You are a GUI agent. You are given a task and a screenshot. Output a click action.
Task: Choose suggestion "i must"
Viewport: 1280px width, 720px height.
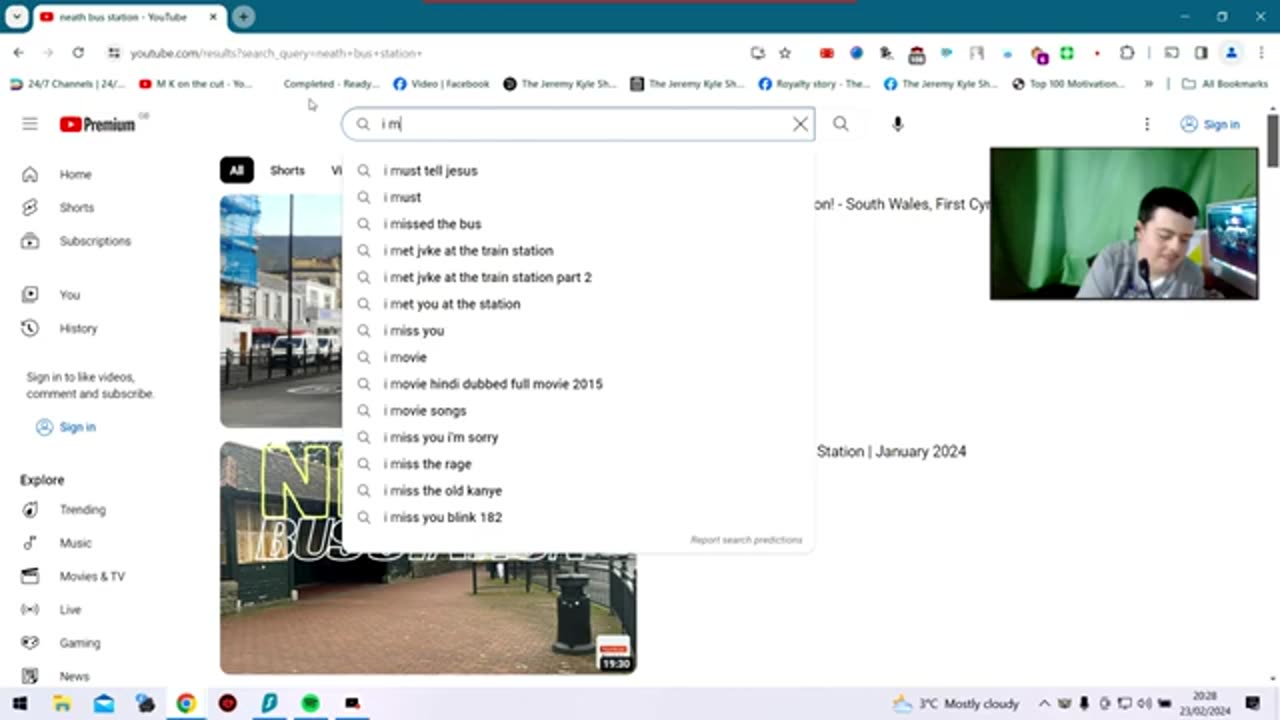578,197
